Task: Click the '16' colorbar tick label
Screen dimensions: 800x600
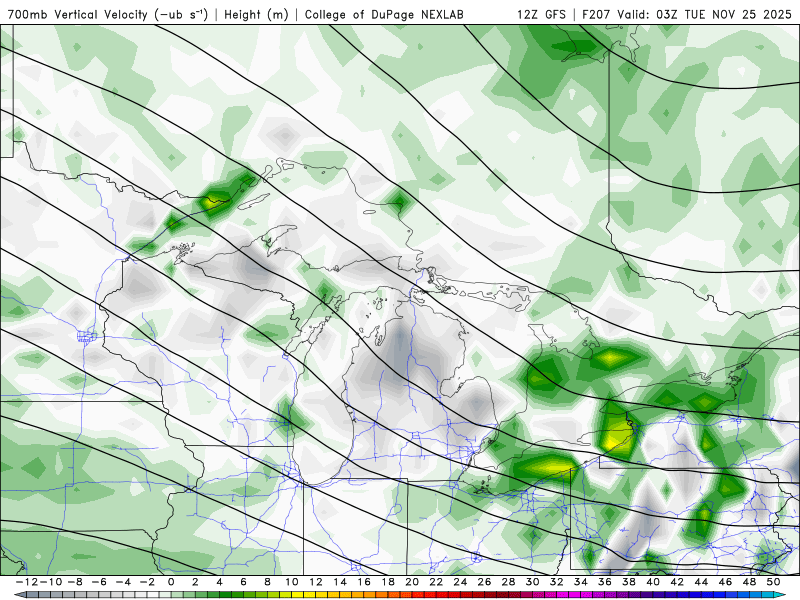Action: pos(364,582)
